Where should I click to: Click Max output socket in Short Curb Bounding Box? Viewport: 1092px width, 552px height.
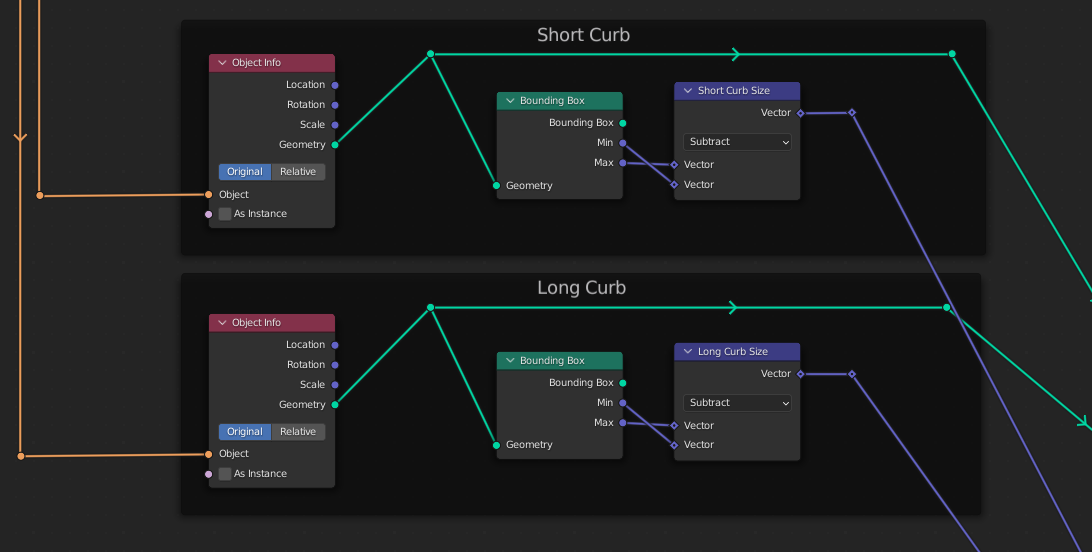coord(623,162)
